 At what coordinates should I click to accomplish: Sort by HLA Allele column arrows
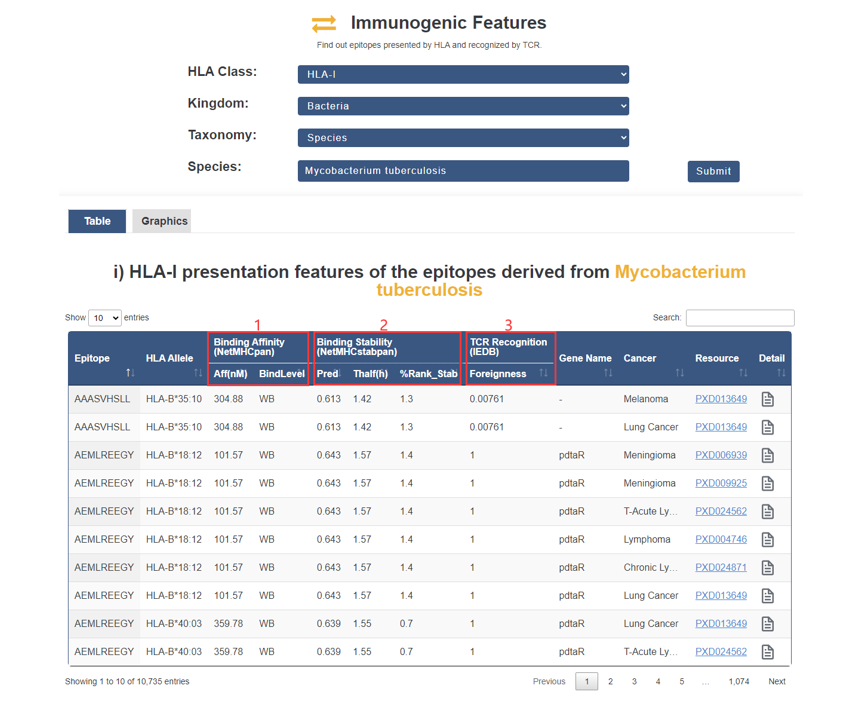point(198,373)
